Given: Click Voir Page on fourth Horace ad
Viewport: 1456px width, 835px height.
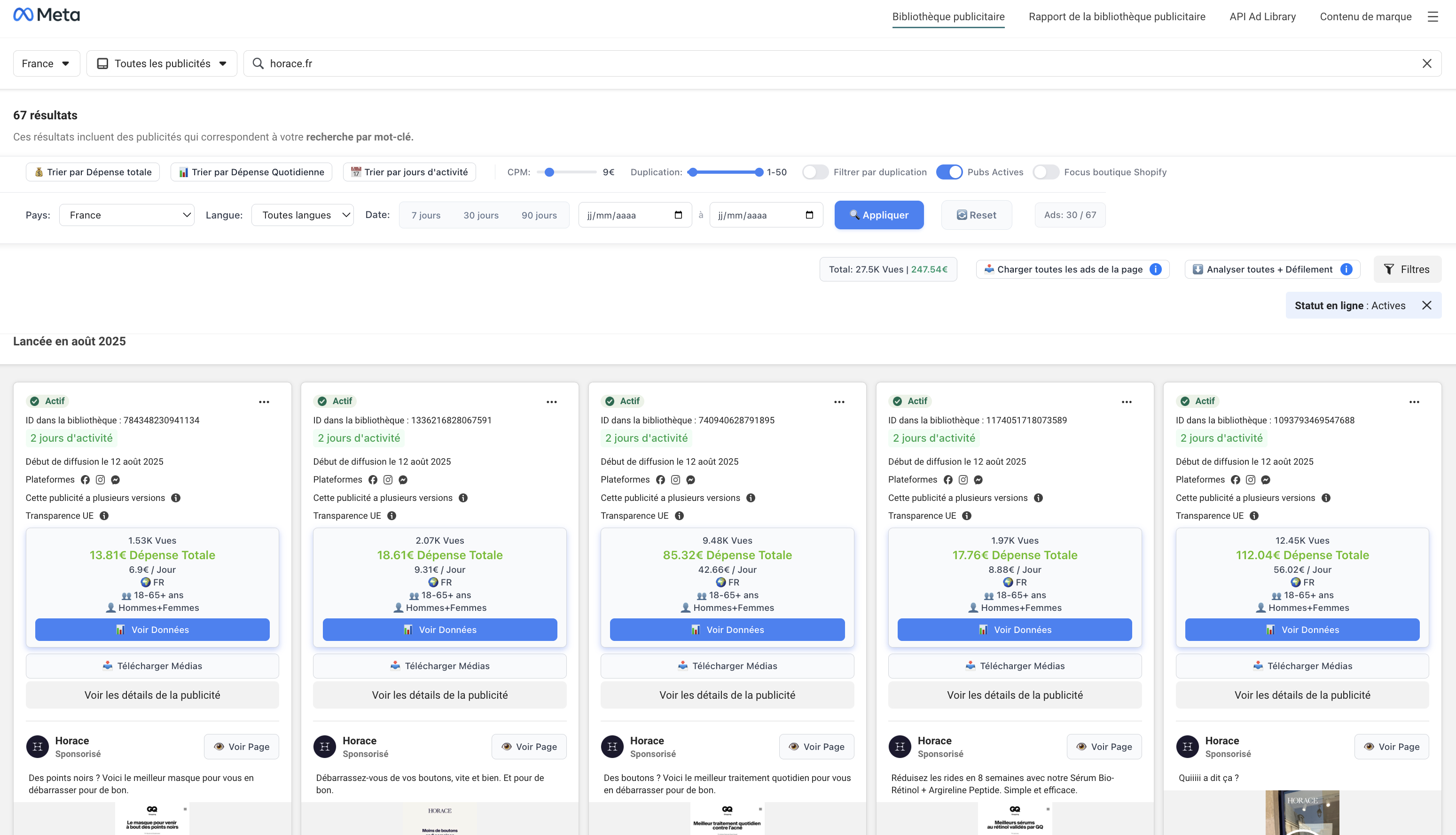Looking at the screenshot, I should 1104,747.
